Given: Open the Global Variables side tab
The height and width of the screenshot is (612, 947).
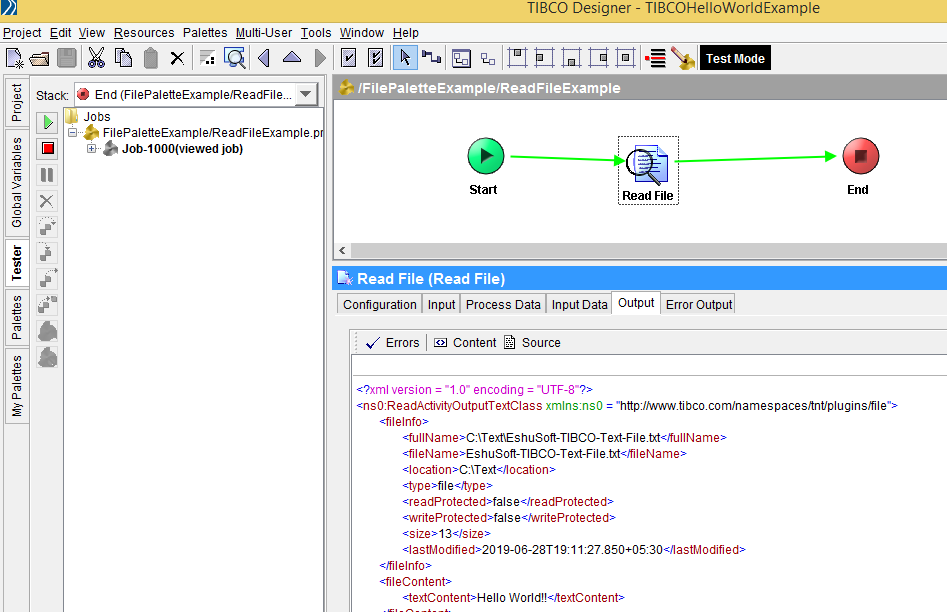Looking at the screenshot, I should (16, 182).
